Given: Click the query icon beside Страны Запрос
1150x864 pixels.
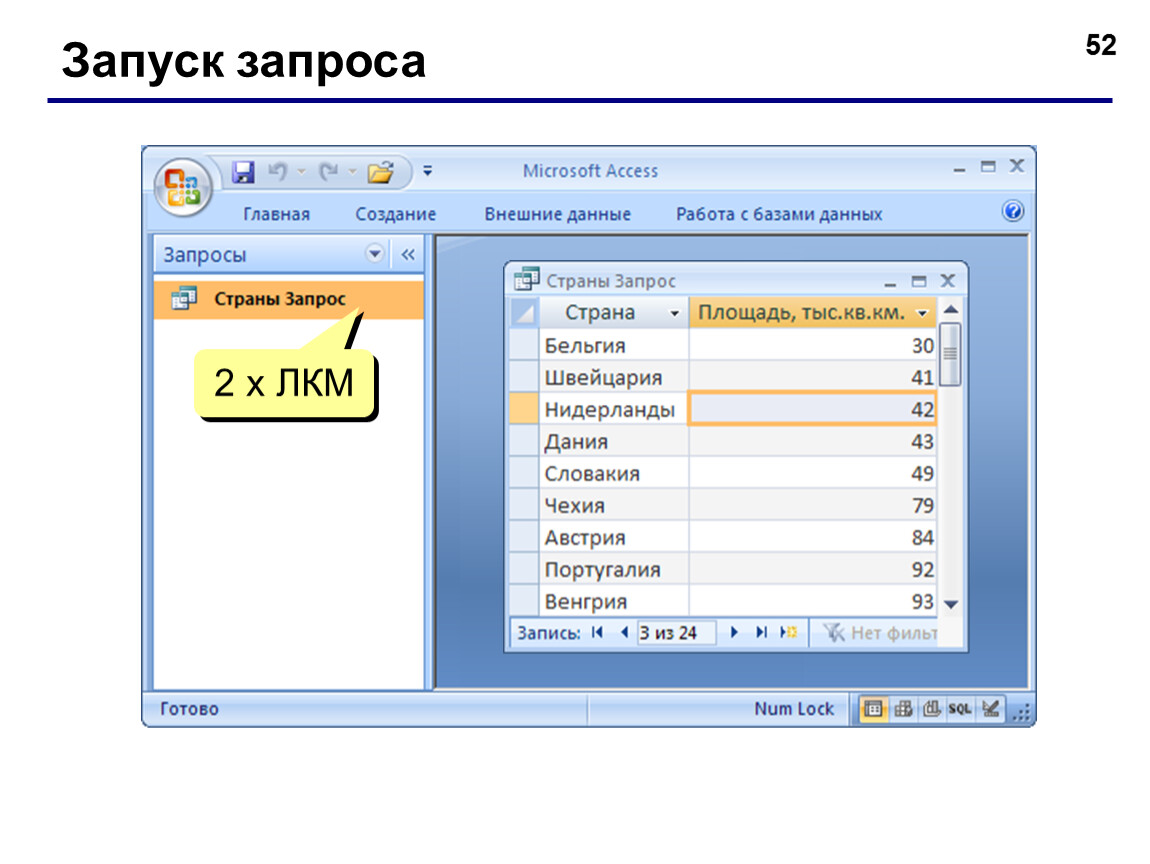Looking at the screenshot, I should pyautogui.click(x=183, y=298).
